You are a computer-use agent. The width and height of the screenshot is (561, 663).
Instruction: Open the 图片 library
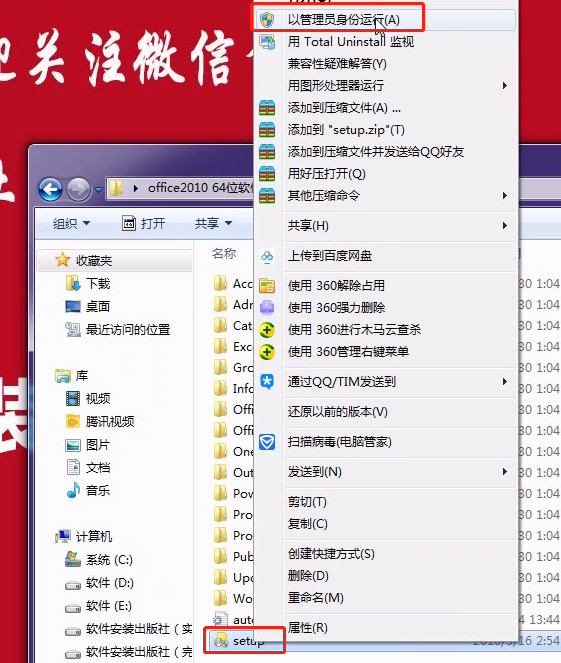(88, 445)
